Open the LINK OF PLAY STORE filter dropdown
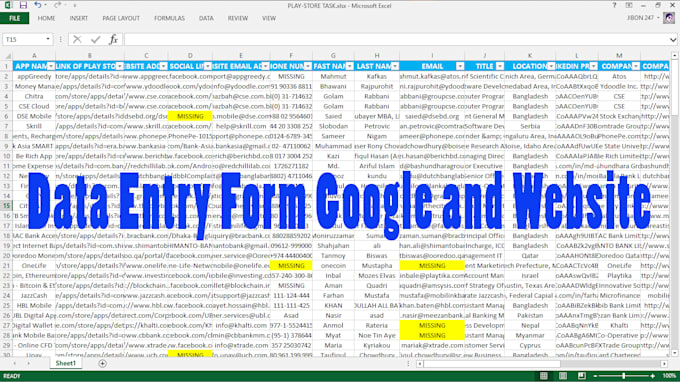Screen dimensions: 680x382 point(119,66)
